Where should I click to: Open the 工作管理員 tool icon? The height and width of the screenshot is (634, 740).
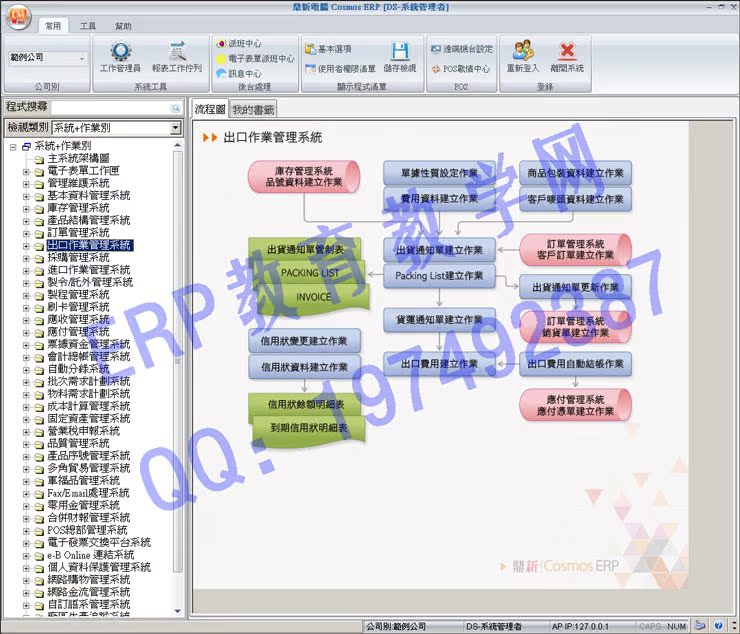(x=120, y=57)
